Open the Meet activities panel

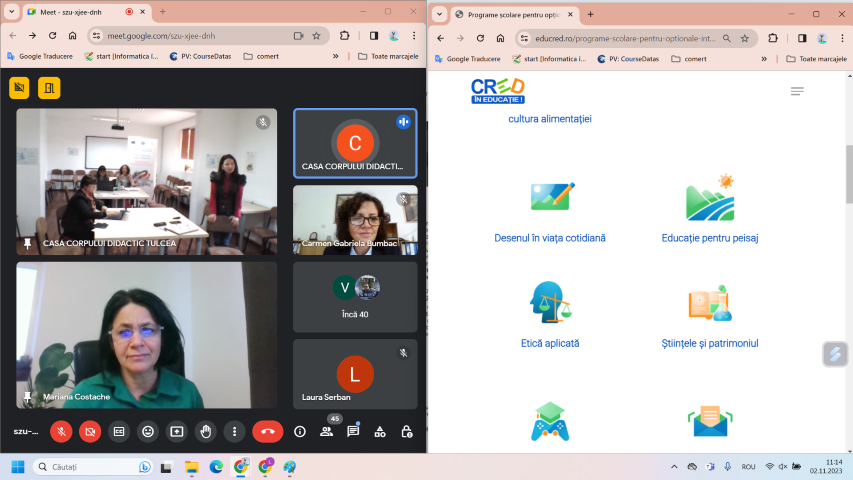point(380,432)
